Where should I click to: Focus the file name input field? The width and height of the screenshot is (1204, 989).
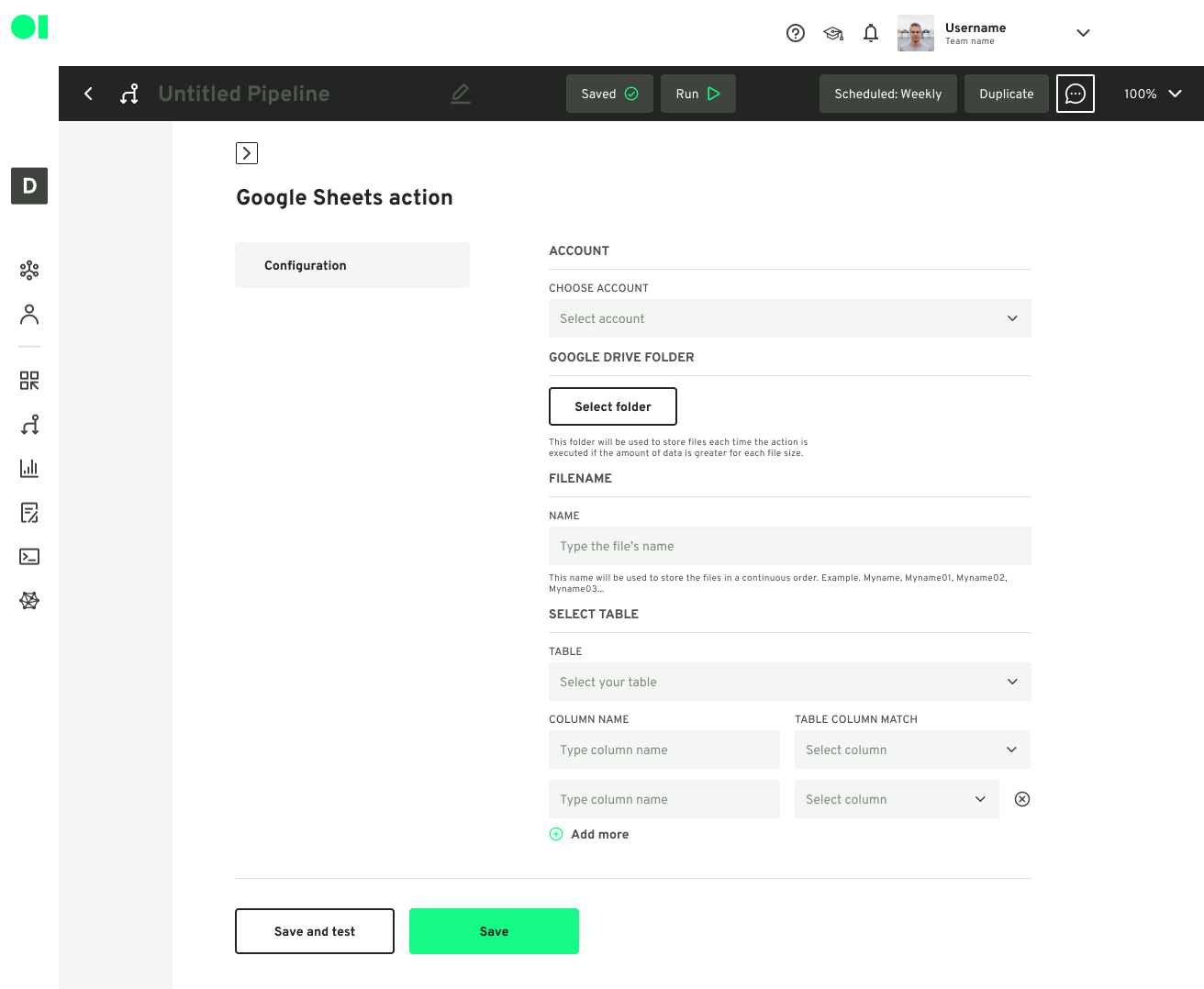coord(790,546)
